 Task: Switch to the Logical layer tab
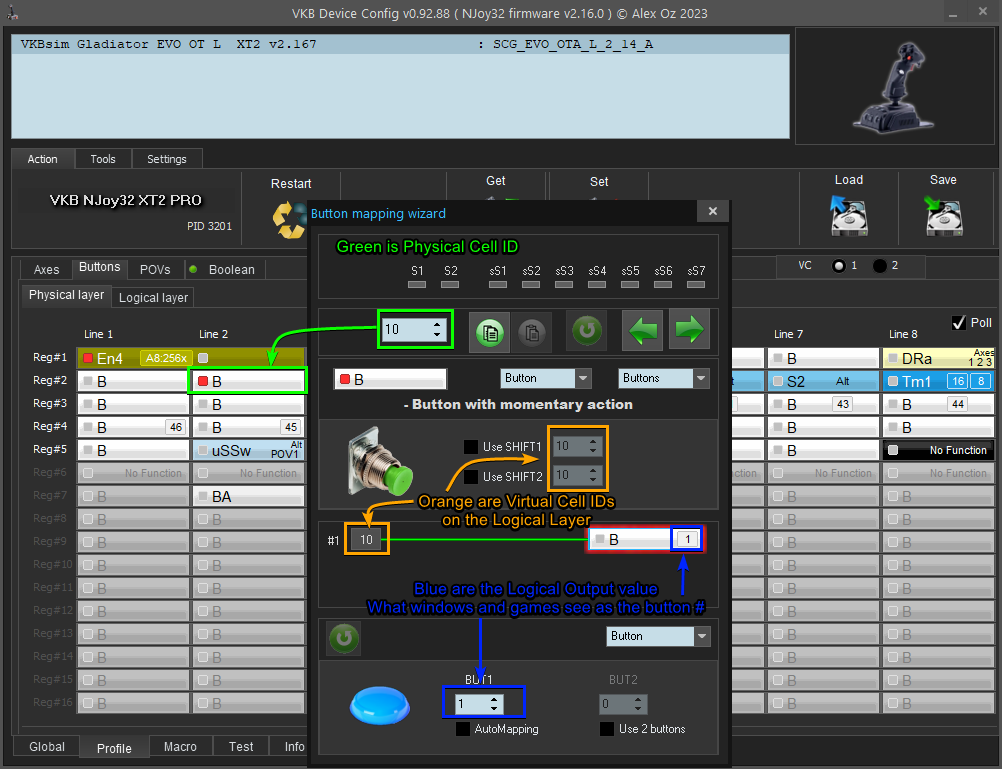pos(153,297)
